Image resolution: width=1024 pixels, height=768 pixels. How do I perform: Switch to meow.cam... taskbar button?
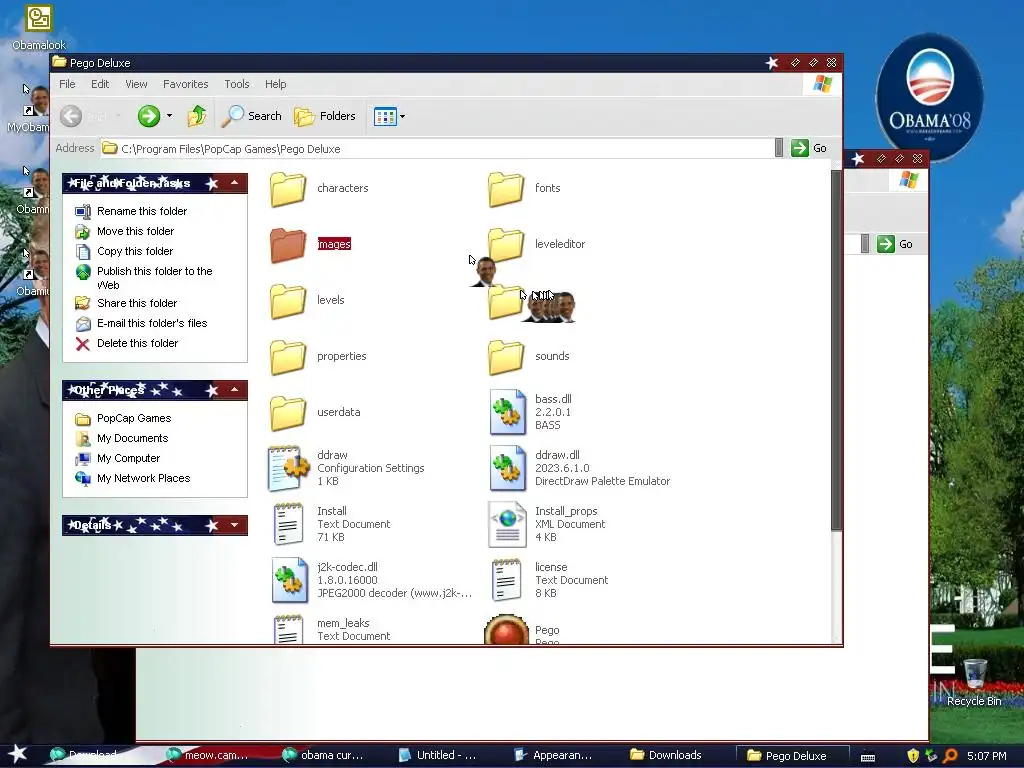[x=207, y=755]
